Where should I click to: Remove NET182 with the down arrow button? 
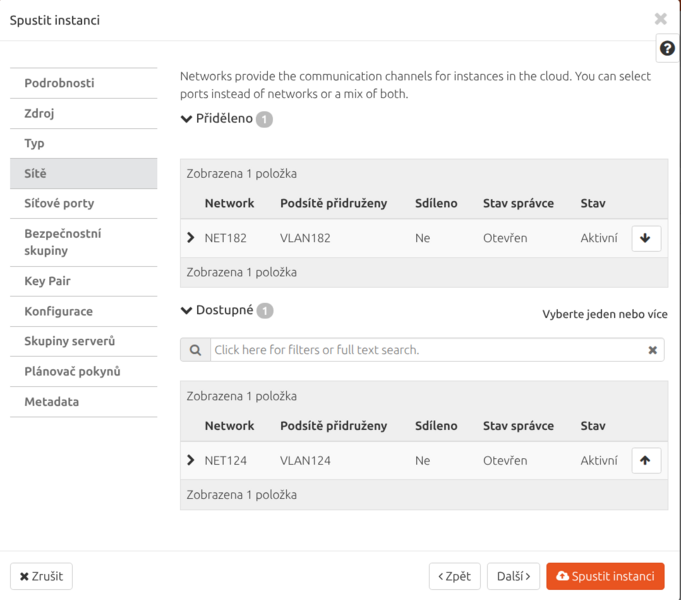click(646, 238)
